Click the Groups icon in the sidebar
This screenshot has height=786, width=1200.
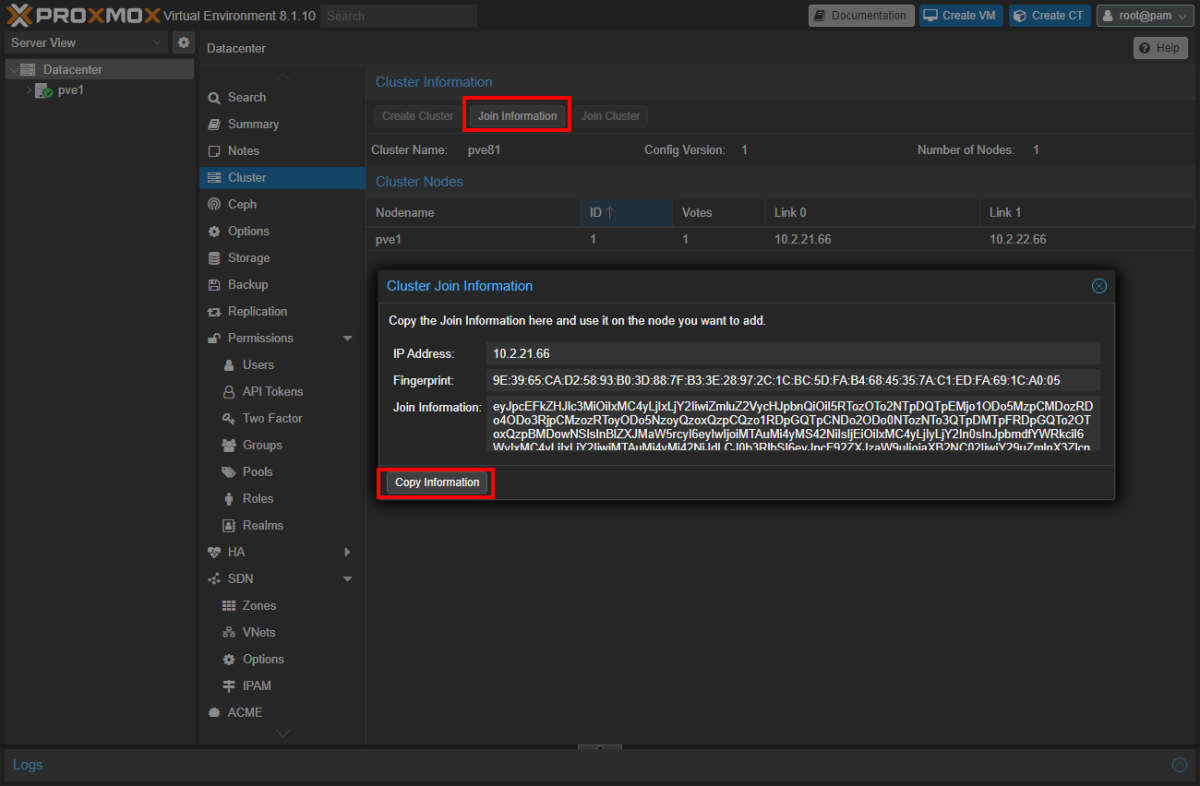229,445
